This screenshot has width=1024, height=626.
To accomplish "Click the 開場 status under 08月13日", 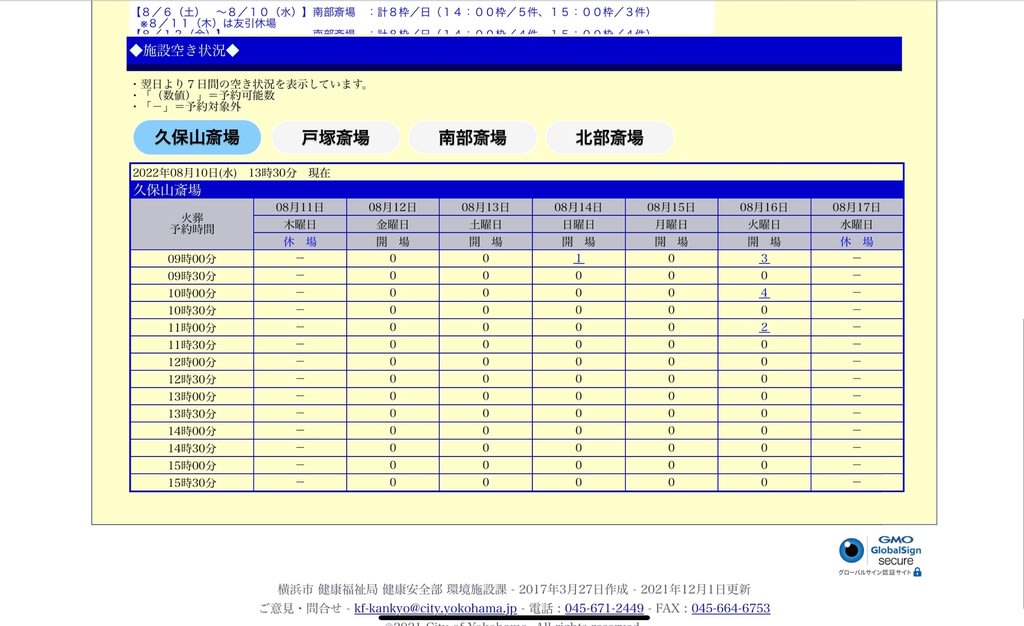I will [x=485, y=242].
